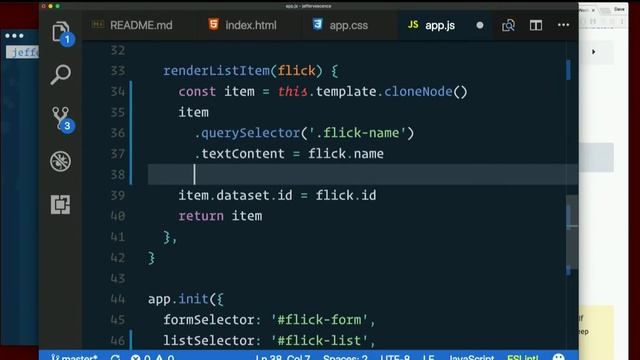Click on 'textContent' in line 37

point(243,154)
